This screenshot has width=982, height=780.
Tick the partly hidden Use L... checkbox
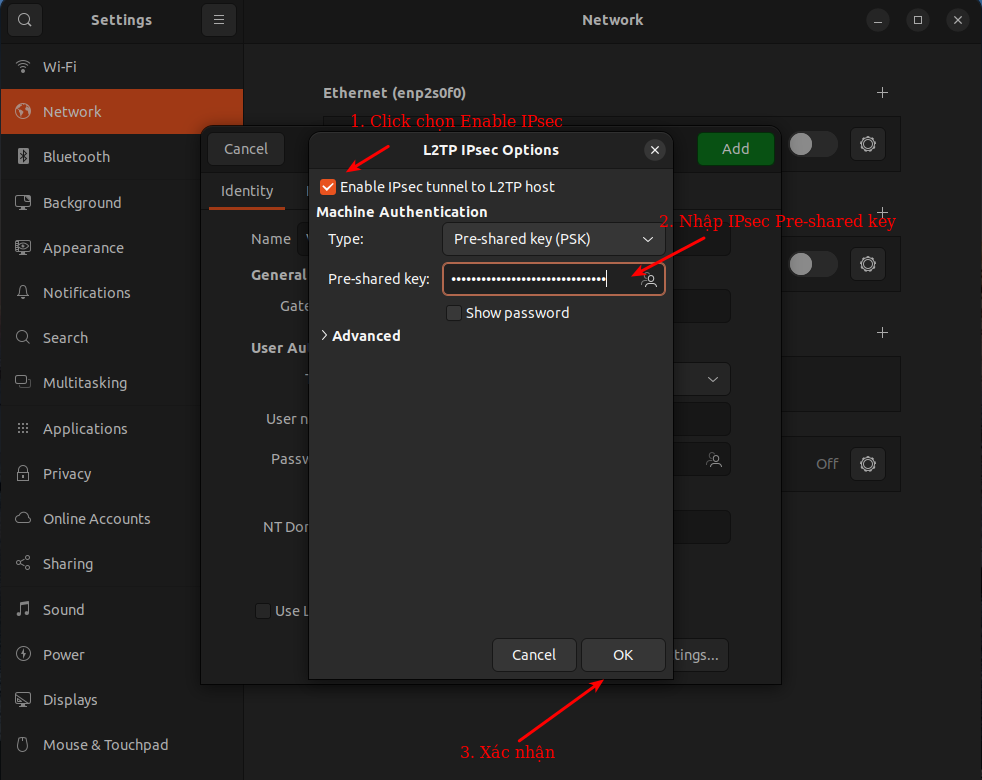click(263, 611)
